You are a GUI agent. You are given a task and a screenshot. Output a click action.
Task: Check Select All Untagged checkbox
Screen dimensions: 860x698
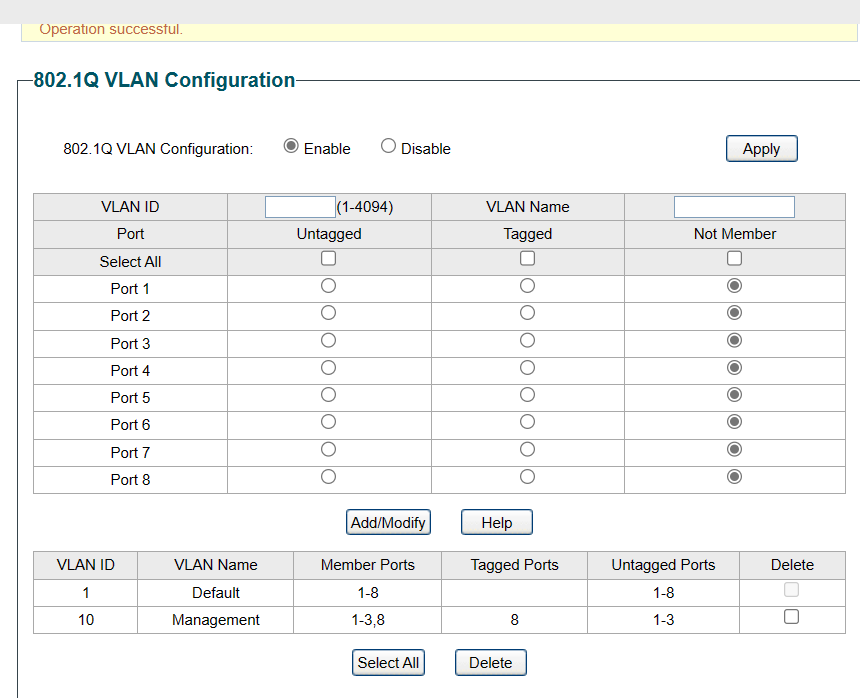(328, 258)
